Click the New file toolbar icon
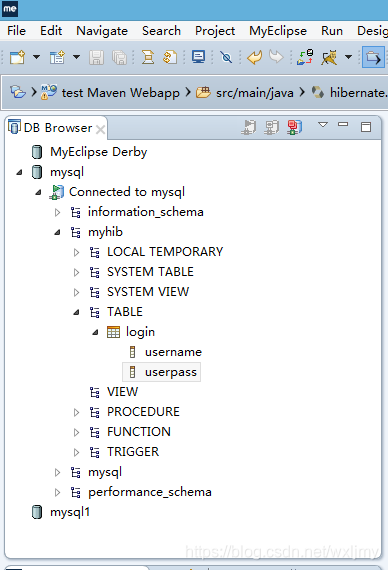The image size is (388, 570). [17, 57]
